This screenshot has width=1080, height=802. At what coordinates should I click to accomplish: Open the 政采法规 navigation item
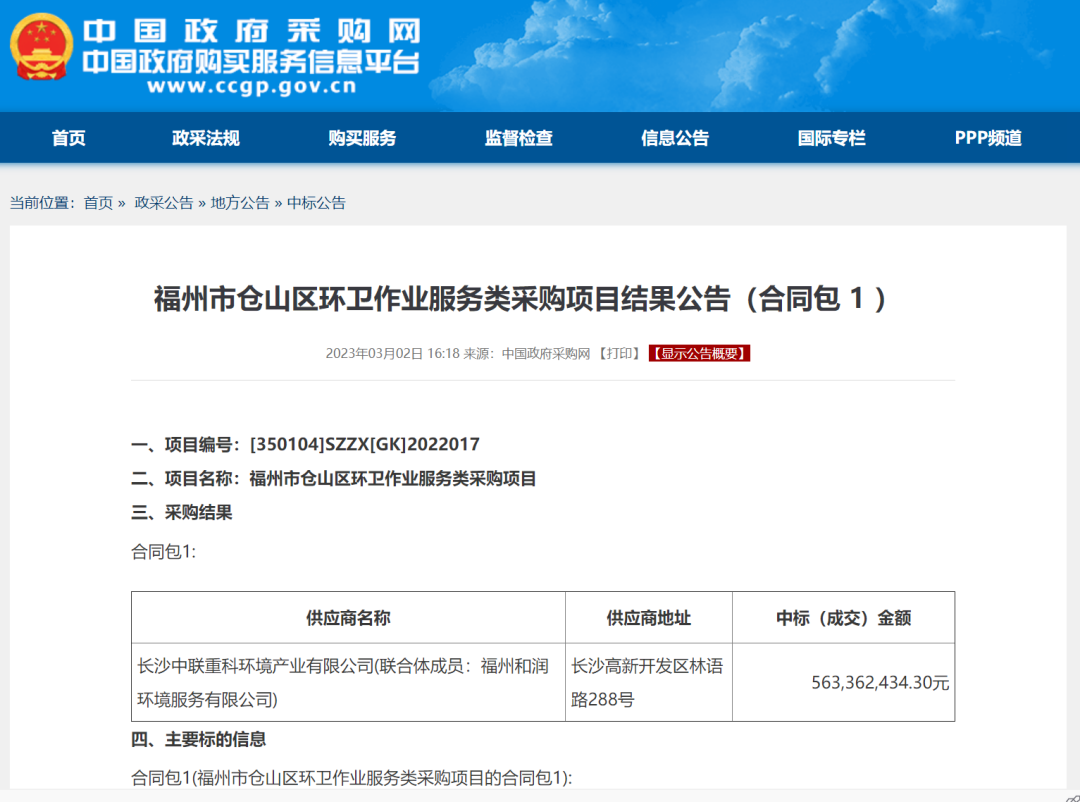point(206,138)
